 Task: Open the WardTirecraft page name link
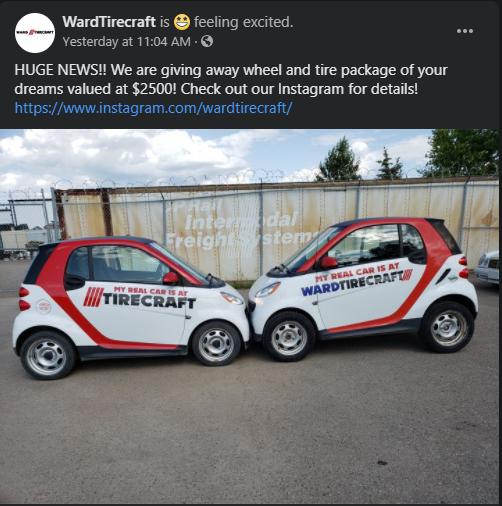pos(109,22)
